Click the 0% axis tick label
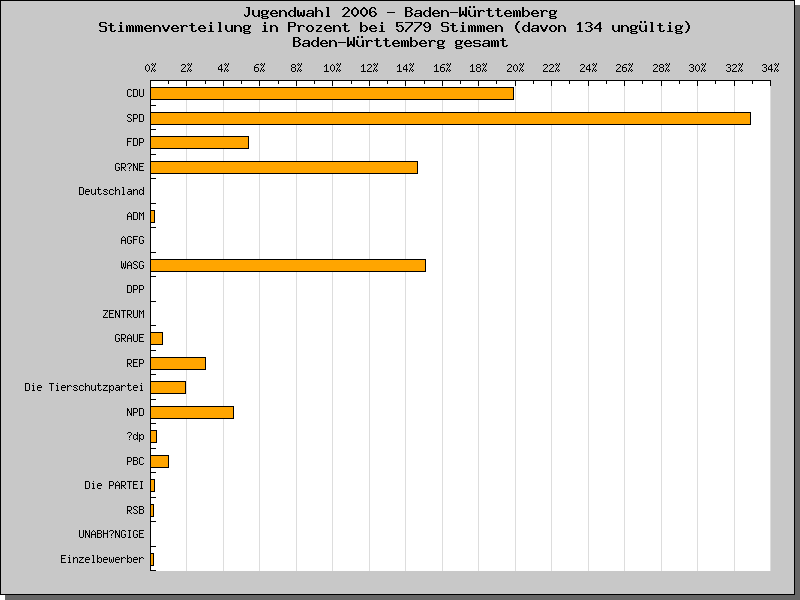Screen dimensions: 800x600 [151, 68]
